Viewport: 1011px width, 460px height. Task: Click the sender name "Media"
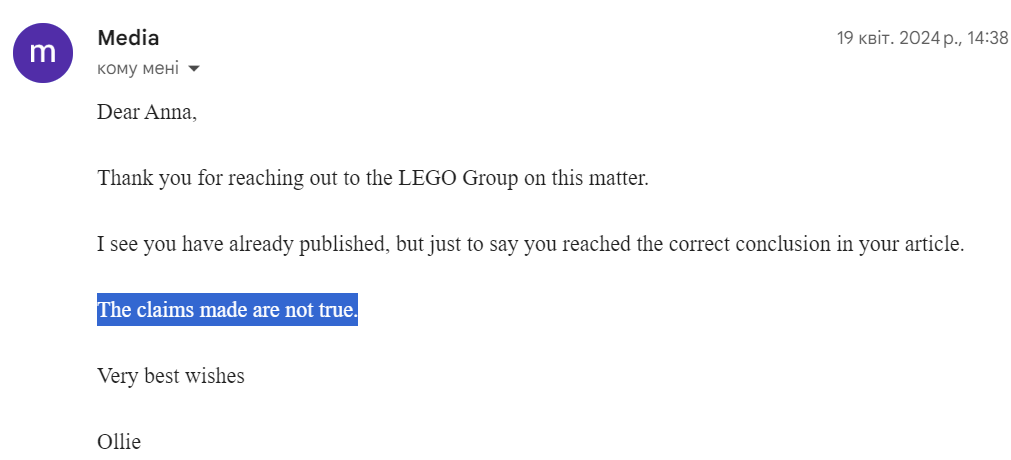(128, 38)
